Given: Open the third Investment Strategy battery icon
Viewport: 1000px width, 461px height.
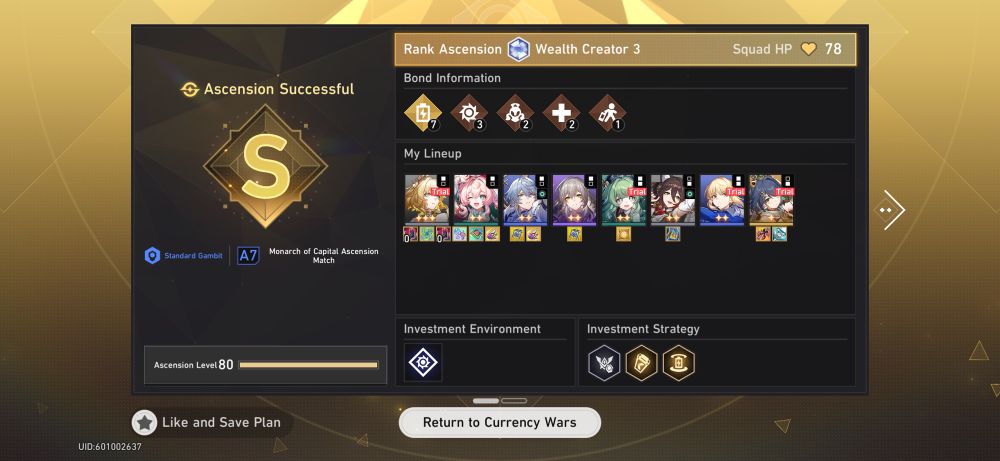Looking at the screenshot, I should tap(679, 363).
